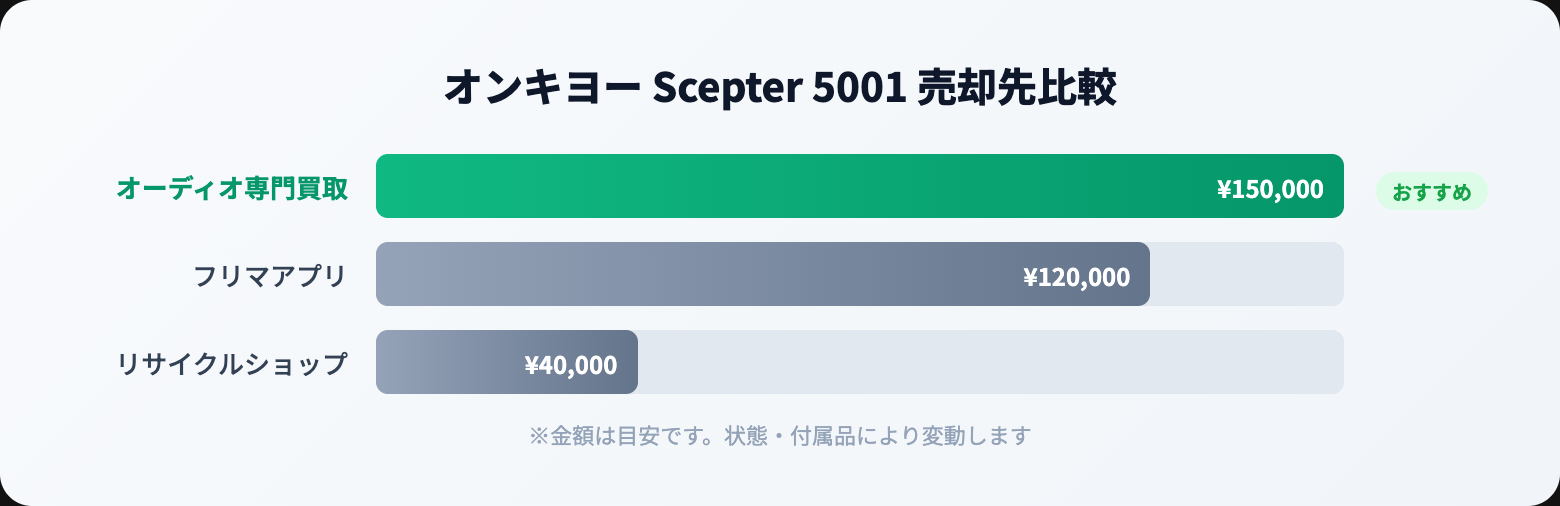Click the unfilled track of リサイクルショップ bar

[990, 362]
